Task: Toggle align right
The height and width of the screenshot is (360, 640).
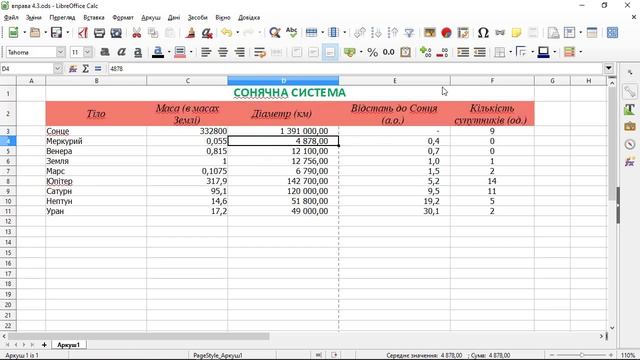Action: (x=240, y=52)
